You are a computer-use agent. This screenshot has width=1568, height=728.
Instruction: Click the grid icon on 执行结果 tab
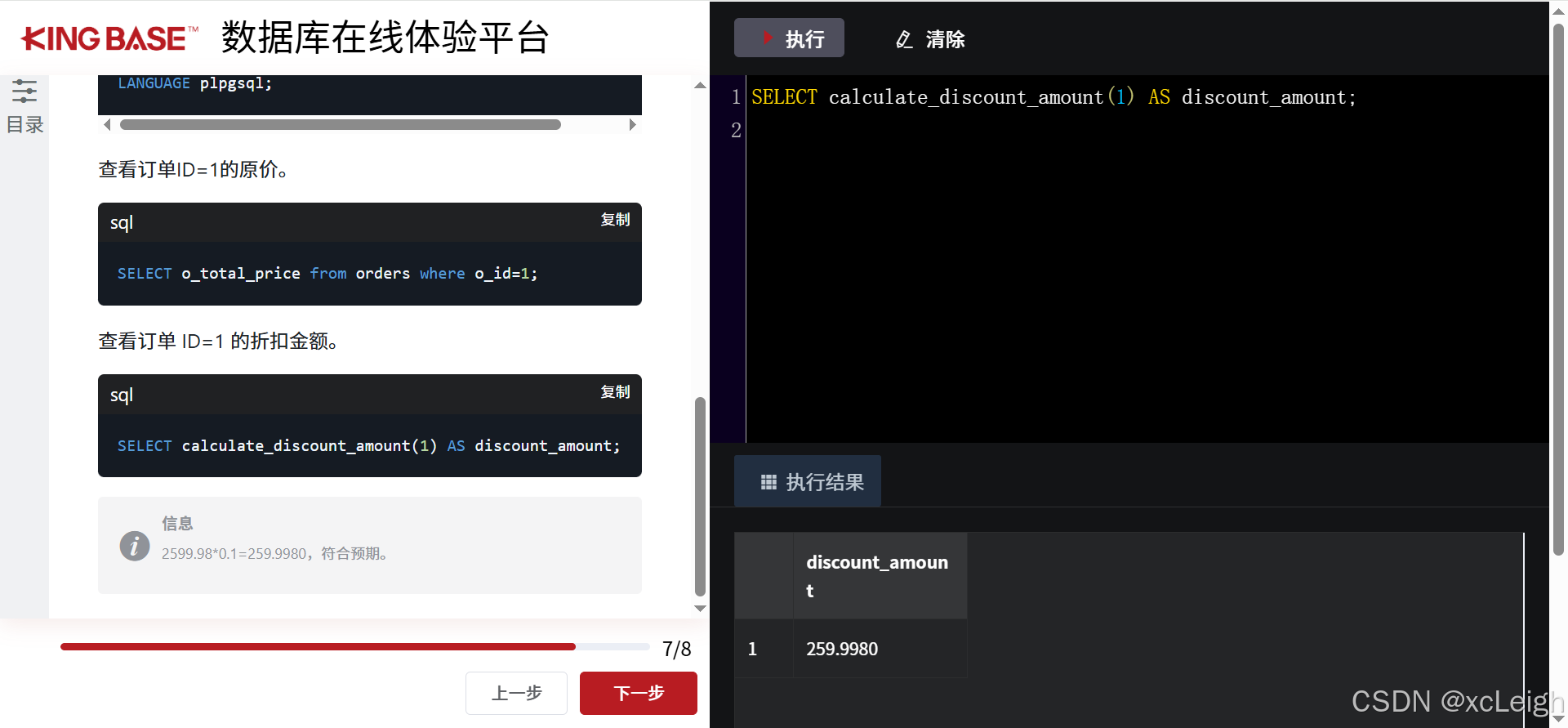pyautogui.click(x=768, y=482)
